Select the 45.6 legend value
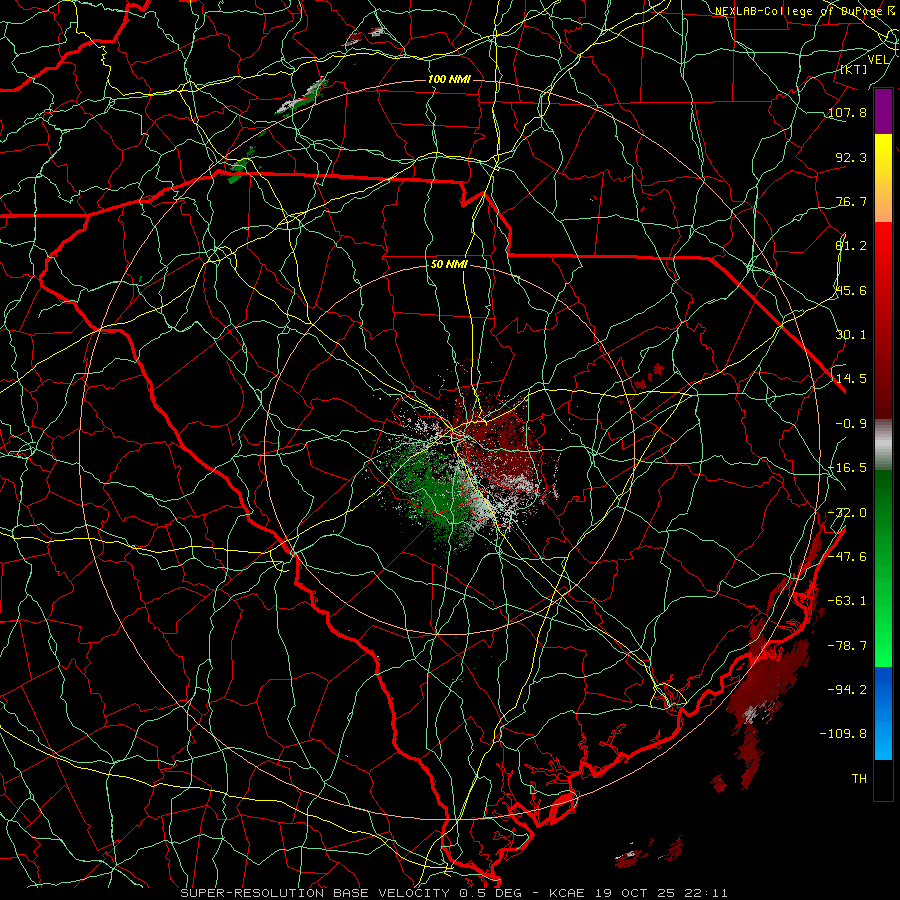 click(x=851, y=290)
